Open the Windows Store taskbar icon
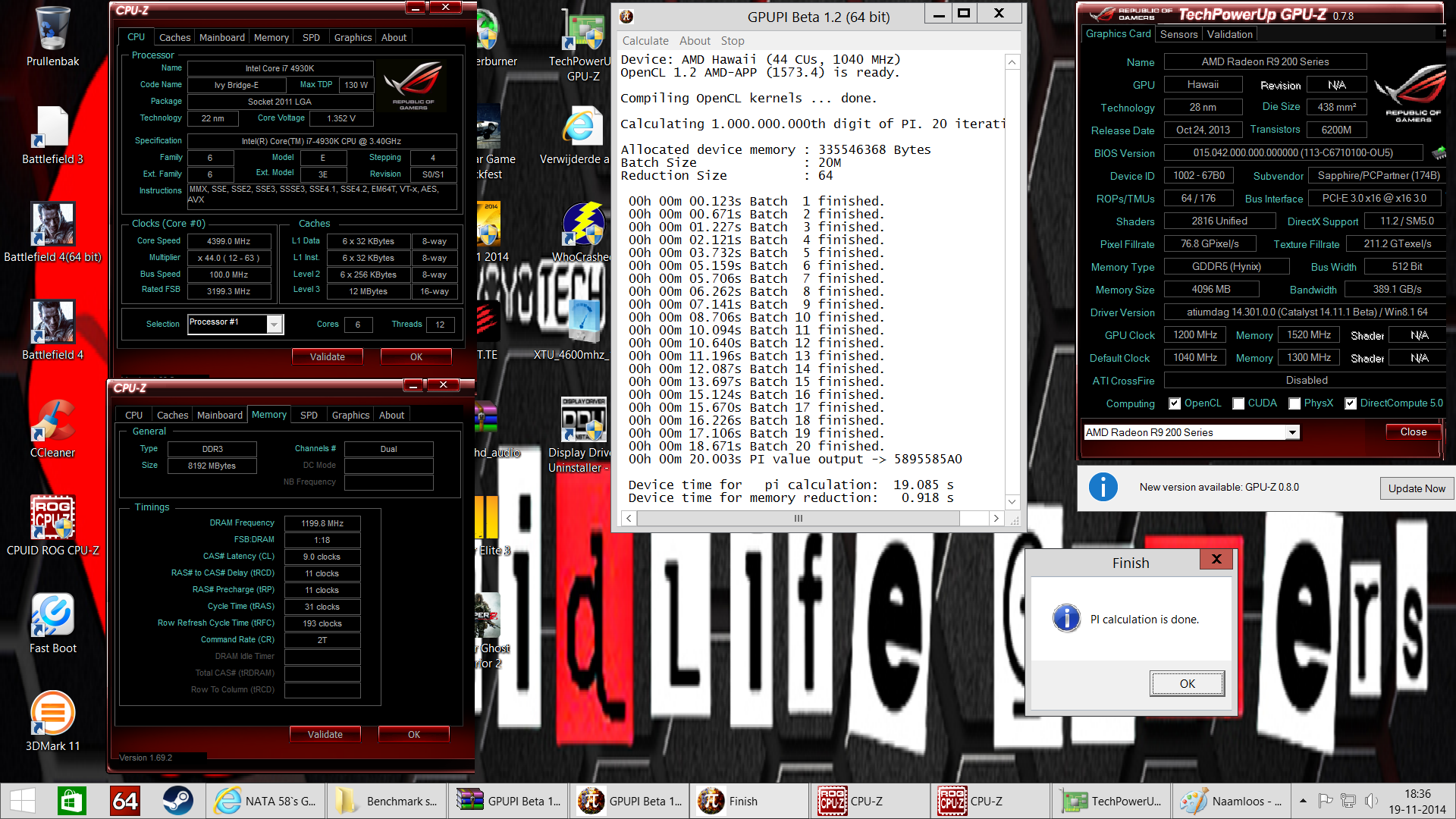Screen dimensions: 1456x819 tap(72, 801)
